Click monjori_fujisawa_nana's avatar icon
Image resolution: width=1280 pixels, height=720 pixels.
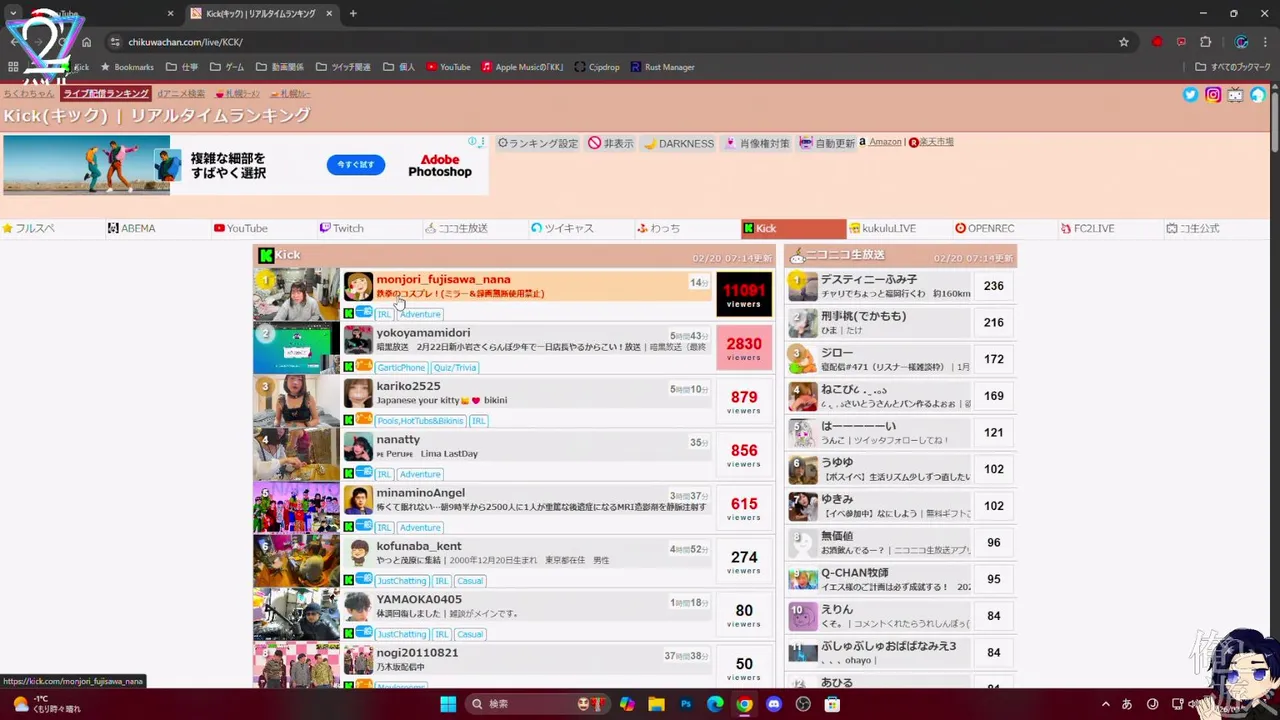click(x=358, y=286)
